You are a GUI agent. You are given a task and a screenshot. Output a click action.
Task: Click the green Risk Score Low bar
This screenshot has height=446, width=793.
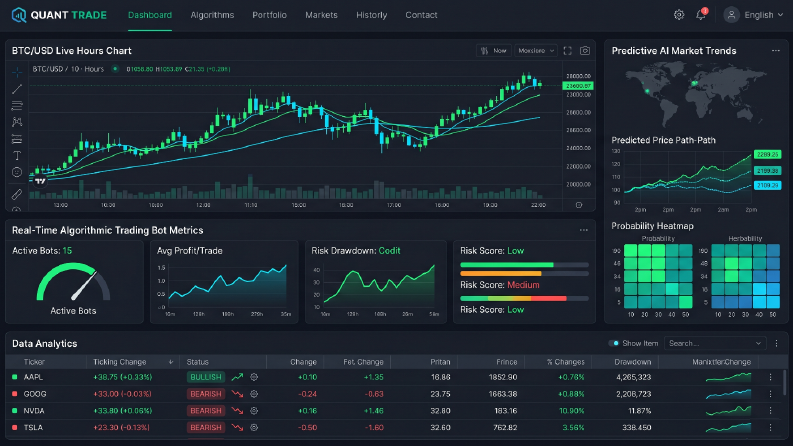524,265
